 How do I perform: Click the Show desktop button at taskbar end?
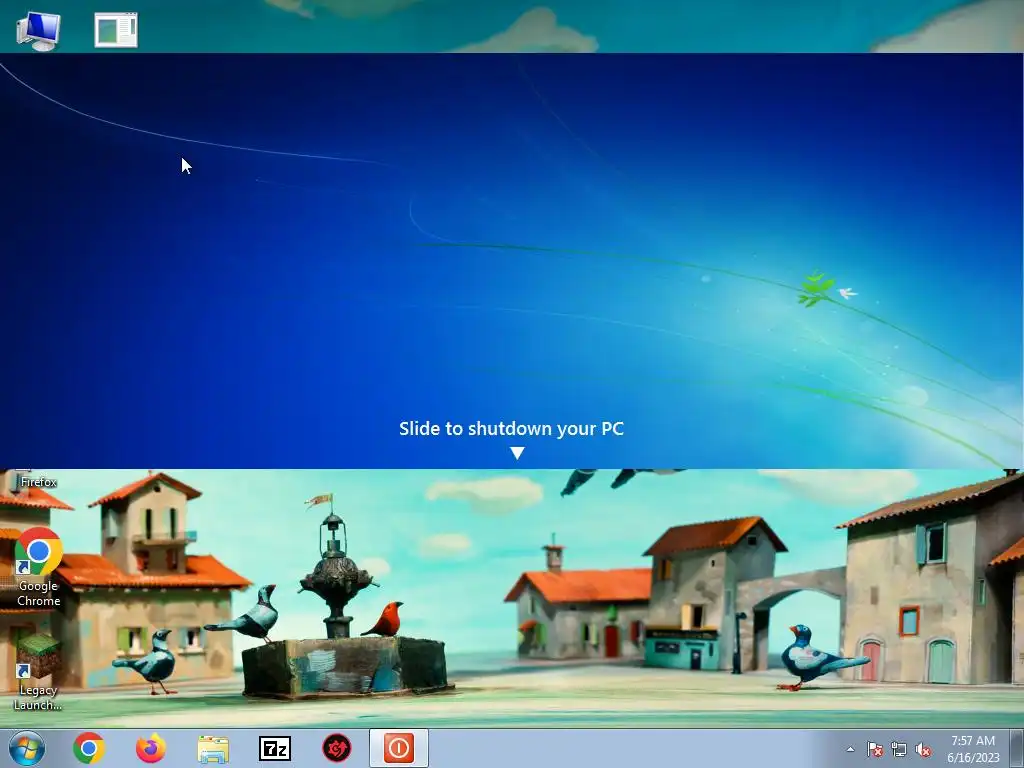pyautogui.click(x=1017, y=748)
